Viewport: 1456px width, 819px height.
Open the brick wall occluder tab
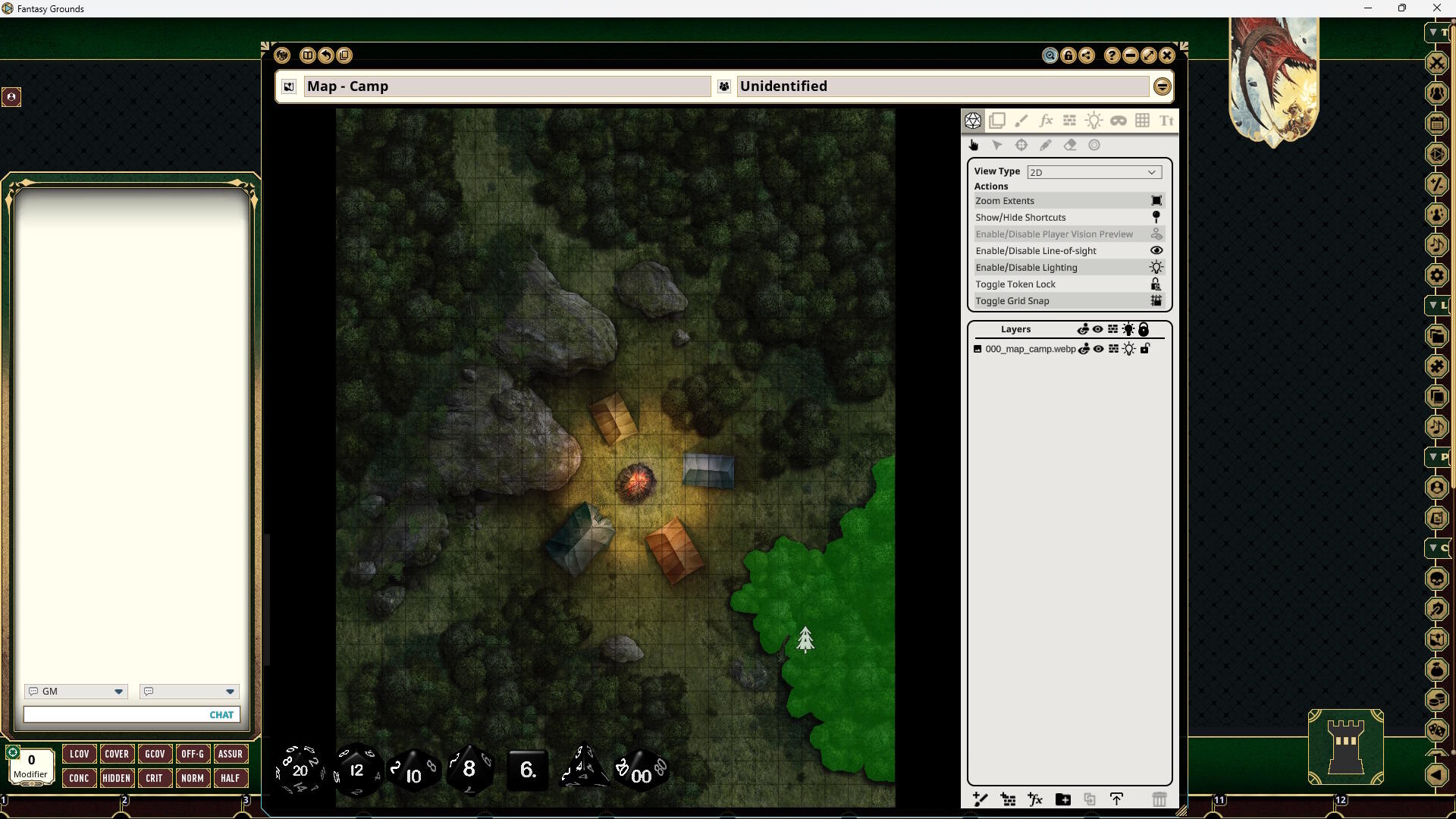(x=1070, y=121)
